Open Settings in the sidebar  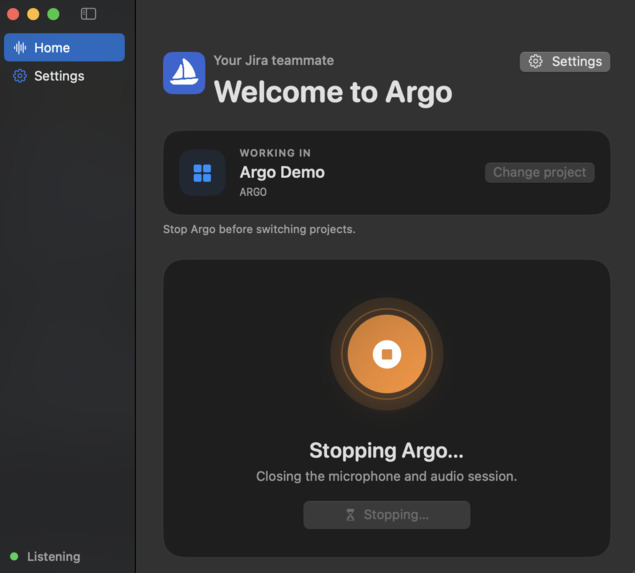[x=64, y=76]
